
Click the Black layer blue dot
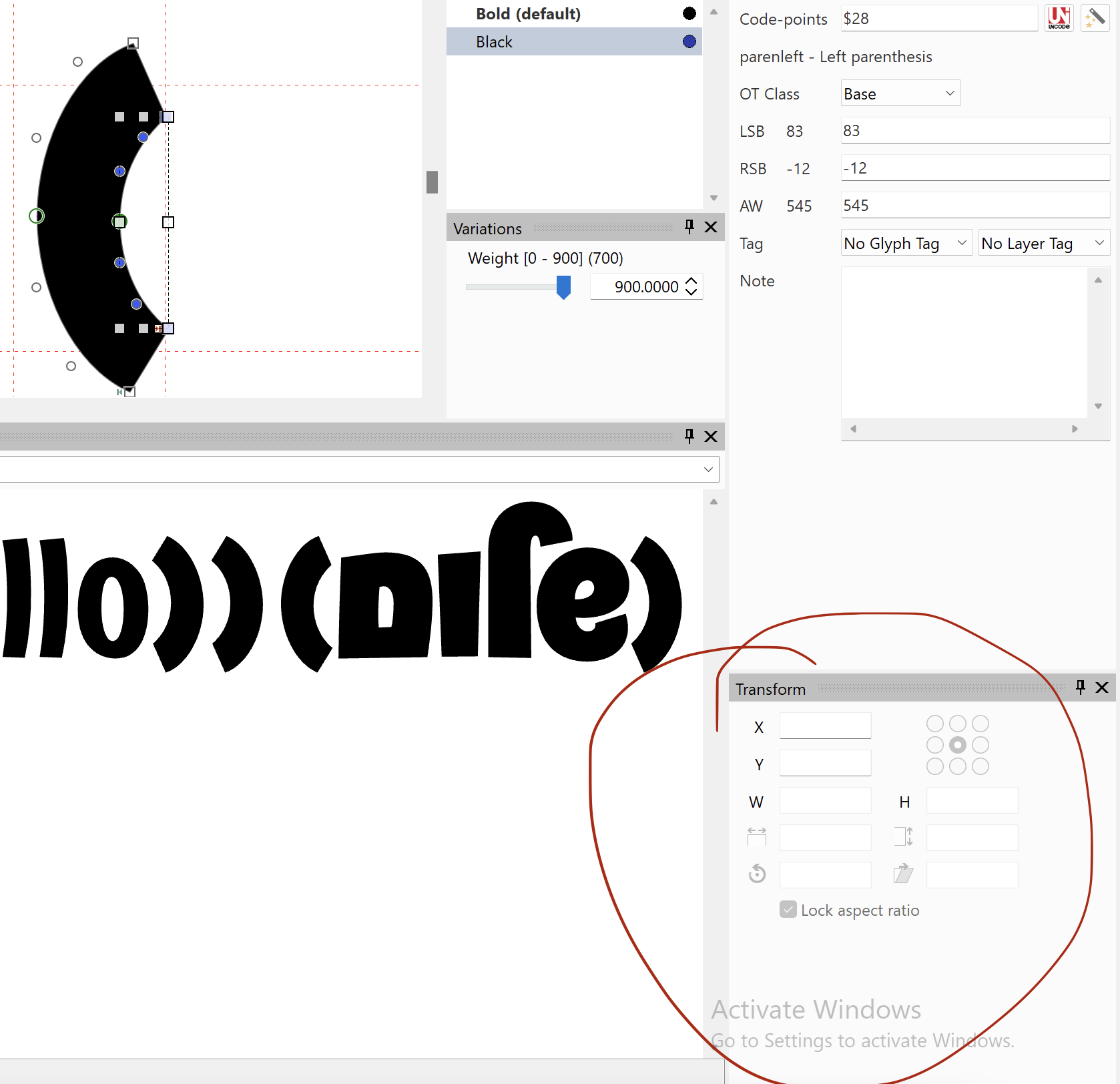(x=689, y=41)
